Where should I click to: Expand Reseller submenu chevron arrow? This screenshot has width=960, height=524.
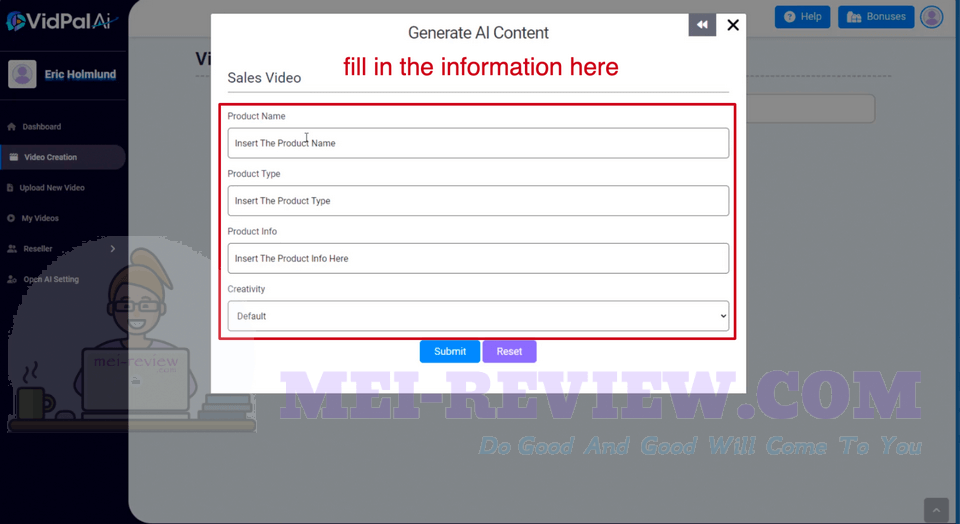tap(113, 249)
